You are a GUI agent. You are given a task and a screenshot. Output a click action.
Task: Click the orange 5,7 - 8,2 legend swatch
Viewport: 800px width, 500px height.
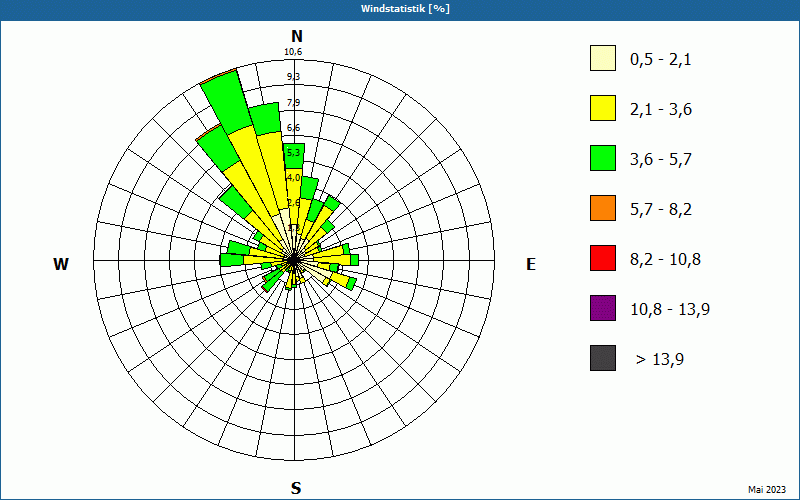[x=603, y=208]
